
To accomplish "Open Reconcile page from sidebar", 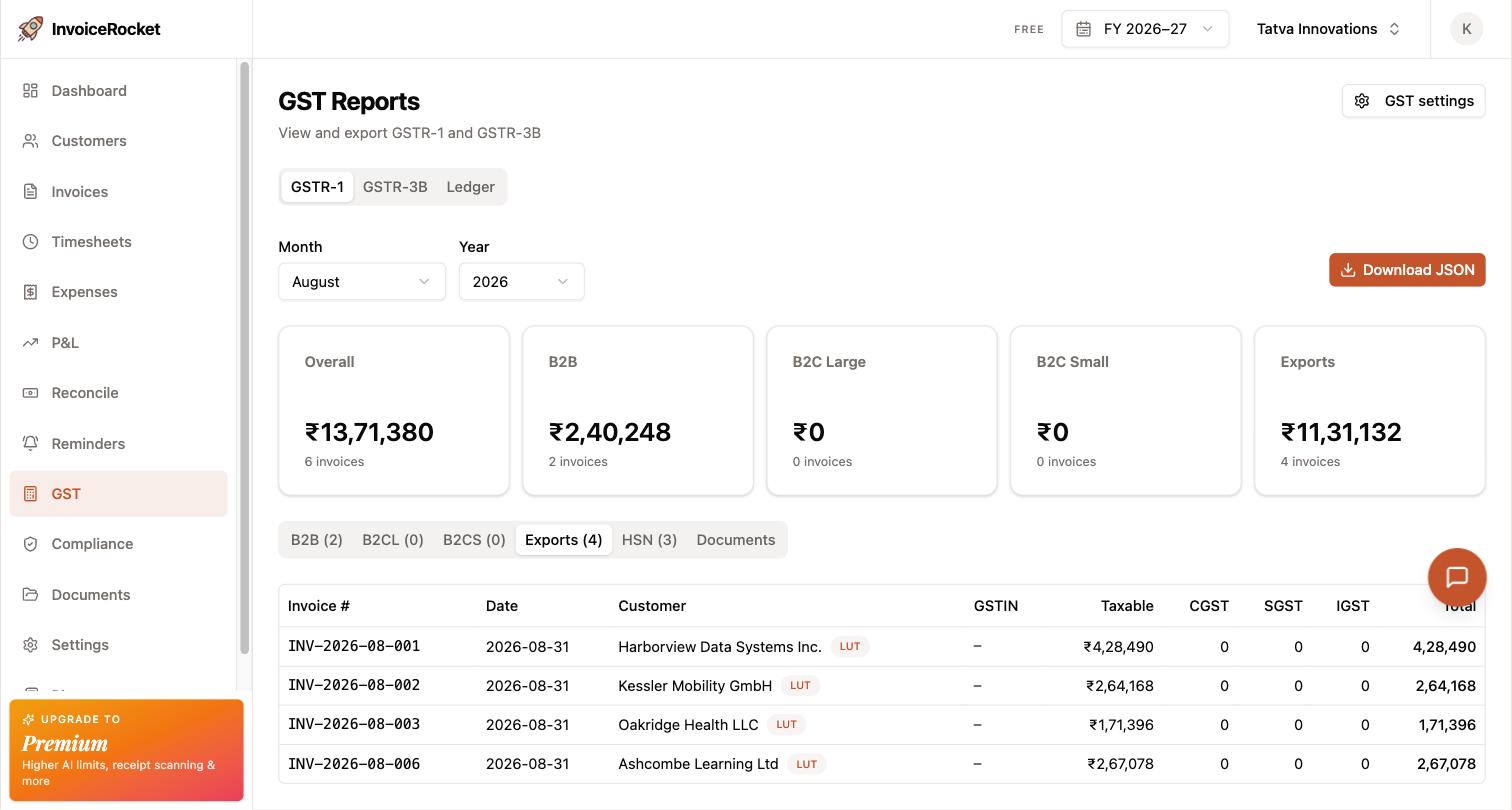I will (118, 393).
